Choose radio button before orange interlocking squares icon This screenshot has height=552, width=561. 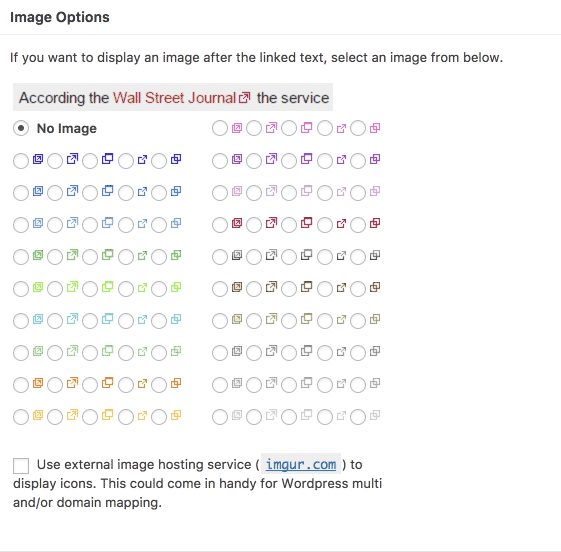click(x=159, y=385)
